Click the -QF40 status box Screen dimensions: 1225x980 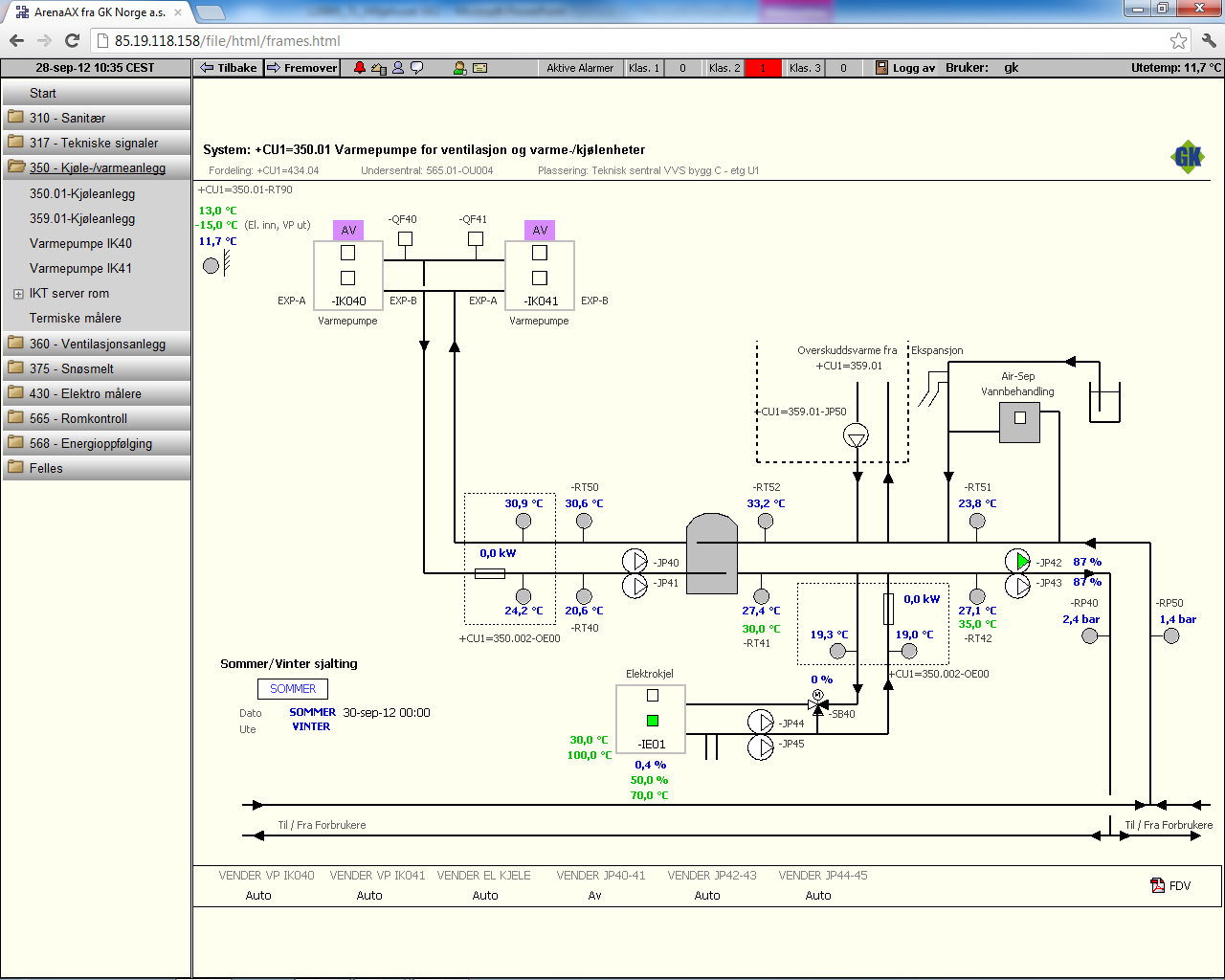click(406, 239)
